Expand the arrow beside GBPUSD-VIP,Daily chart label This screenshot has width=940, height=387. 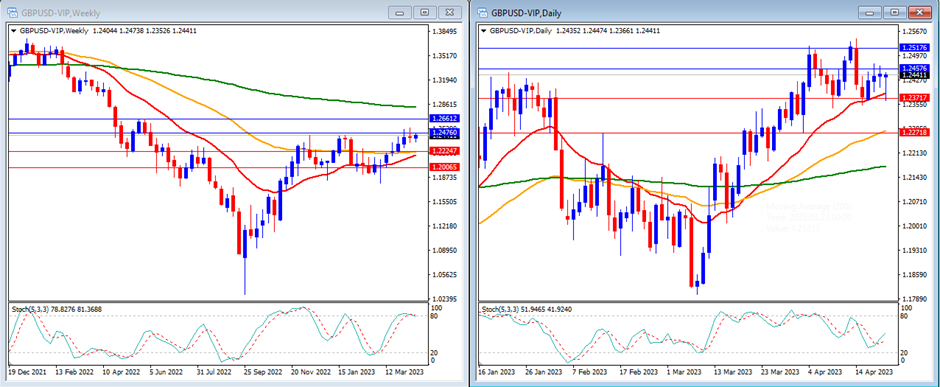pyautogui.click(x=484, y=31)
